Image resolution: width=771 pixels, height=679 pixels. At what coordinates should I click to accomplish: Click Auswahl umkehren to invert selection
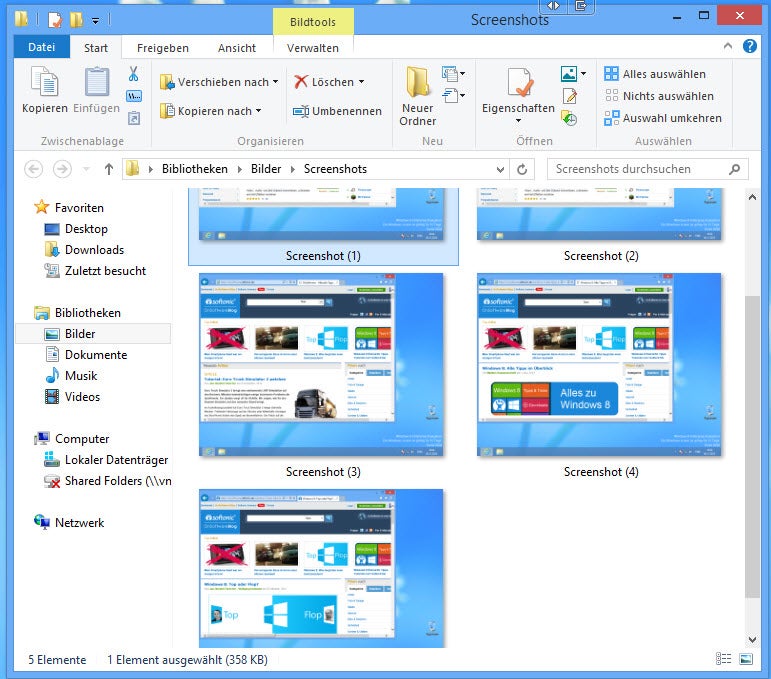click(662, 118)
